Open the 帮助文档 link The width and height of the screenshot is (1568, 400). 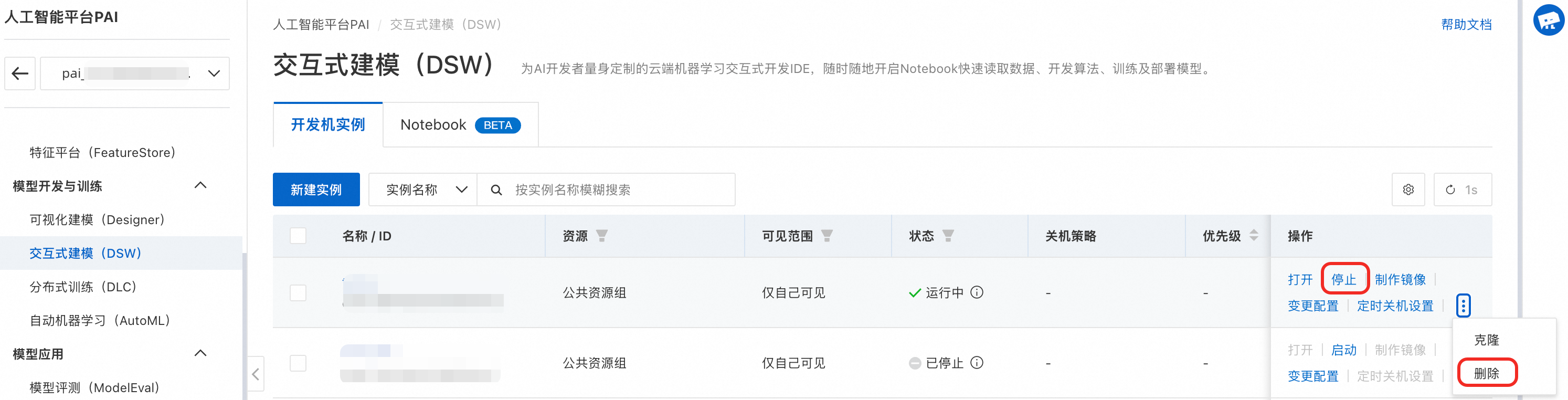click(1466, 24)
